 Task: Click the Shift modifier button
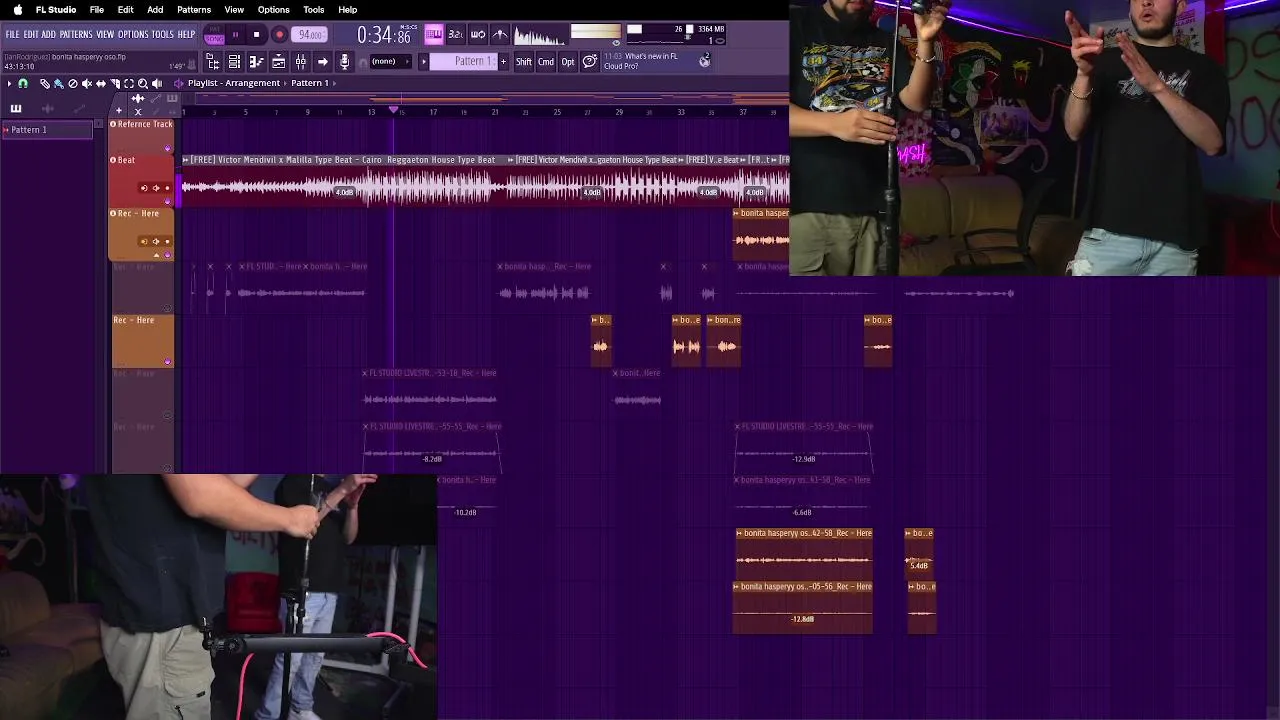[524, 62]
